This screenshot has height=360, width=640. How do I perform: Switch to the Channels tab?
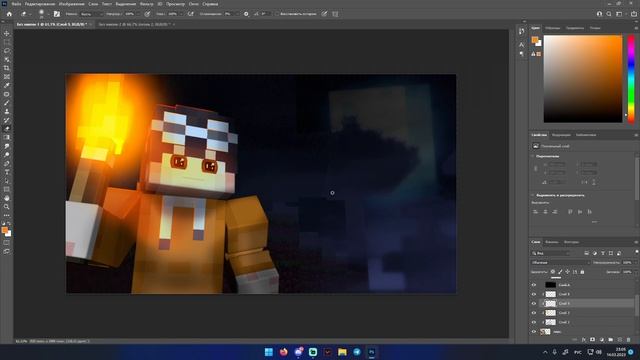tap(552, 242)
